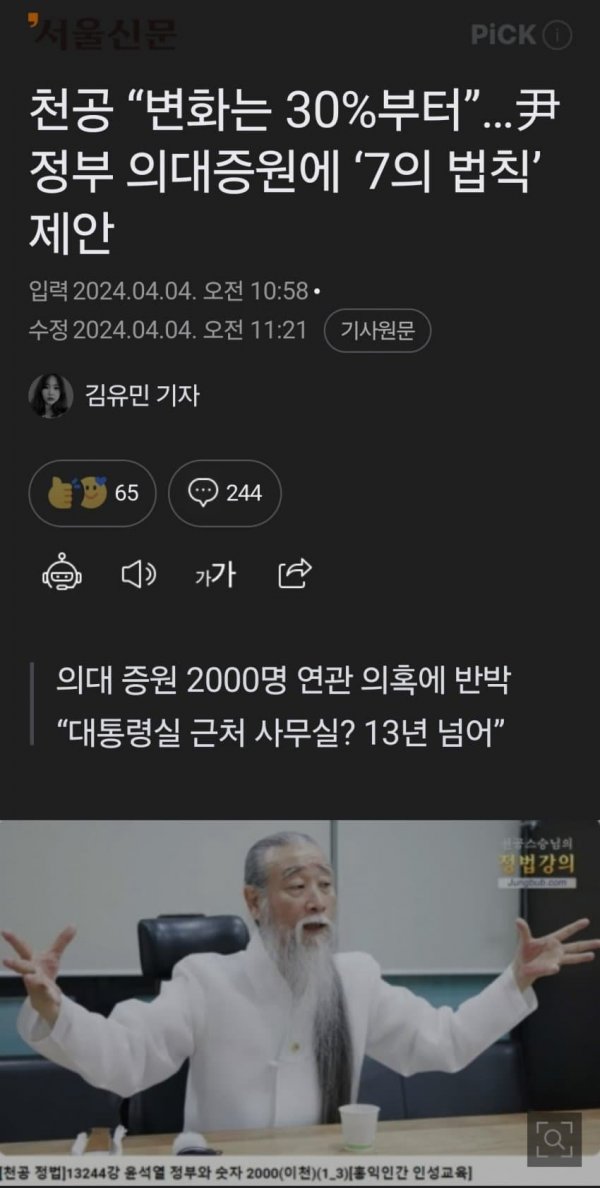Screen dimensions: 600x1188
Task: Open the 가가 font size setting
Action: (x=215, y=577)
